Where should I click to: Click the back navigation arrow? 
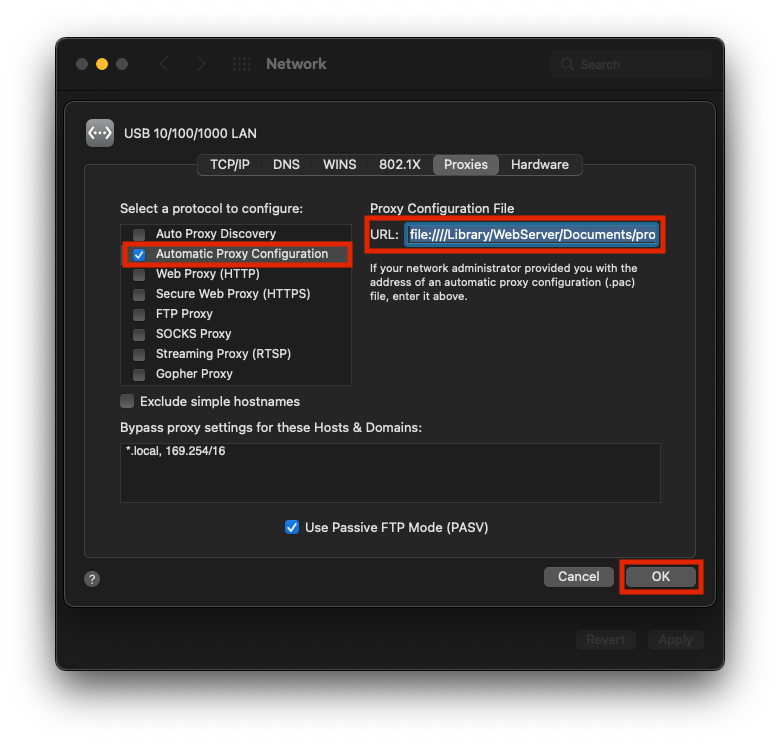pos(164,64)
